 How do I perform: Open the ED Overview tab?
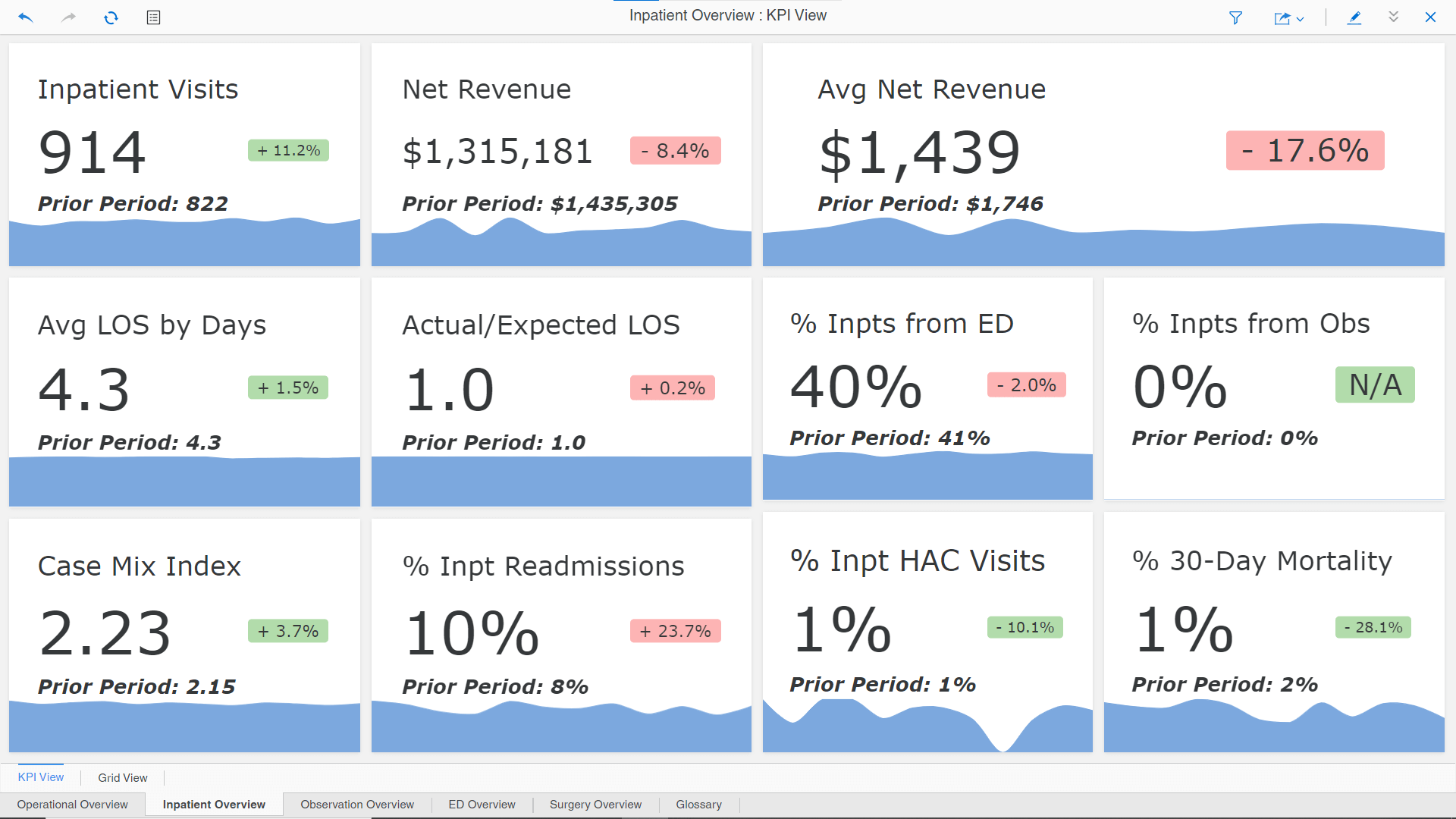coord(480,805)
